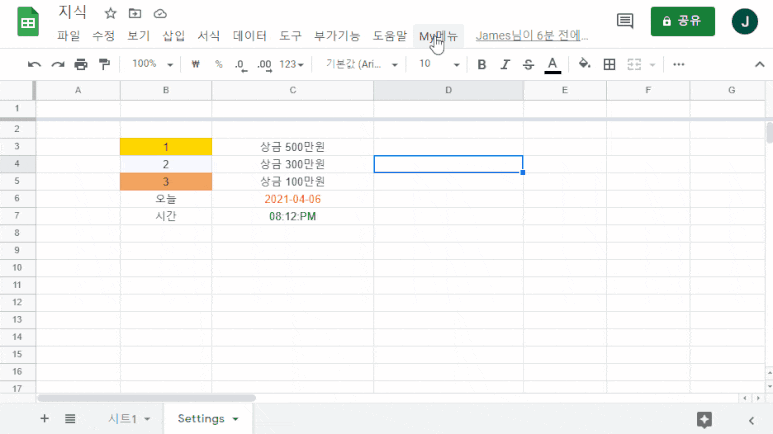Activate the paint format tool

coord(104,65)
